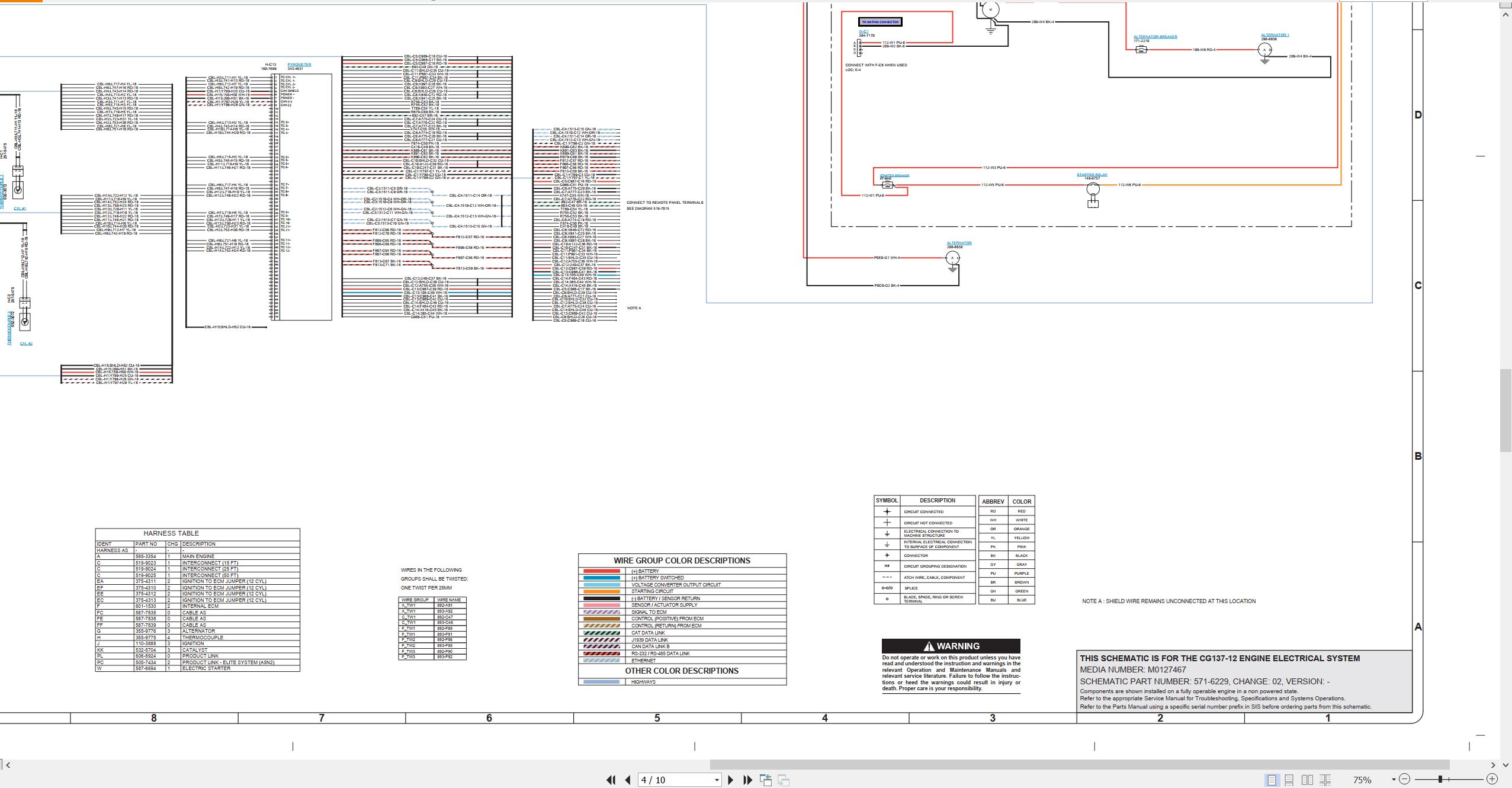
Task: Open the STARTING BREAKER link
Action: (x=894, y=175)
